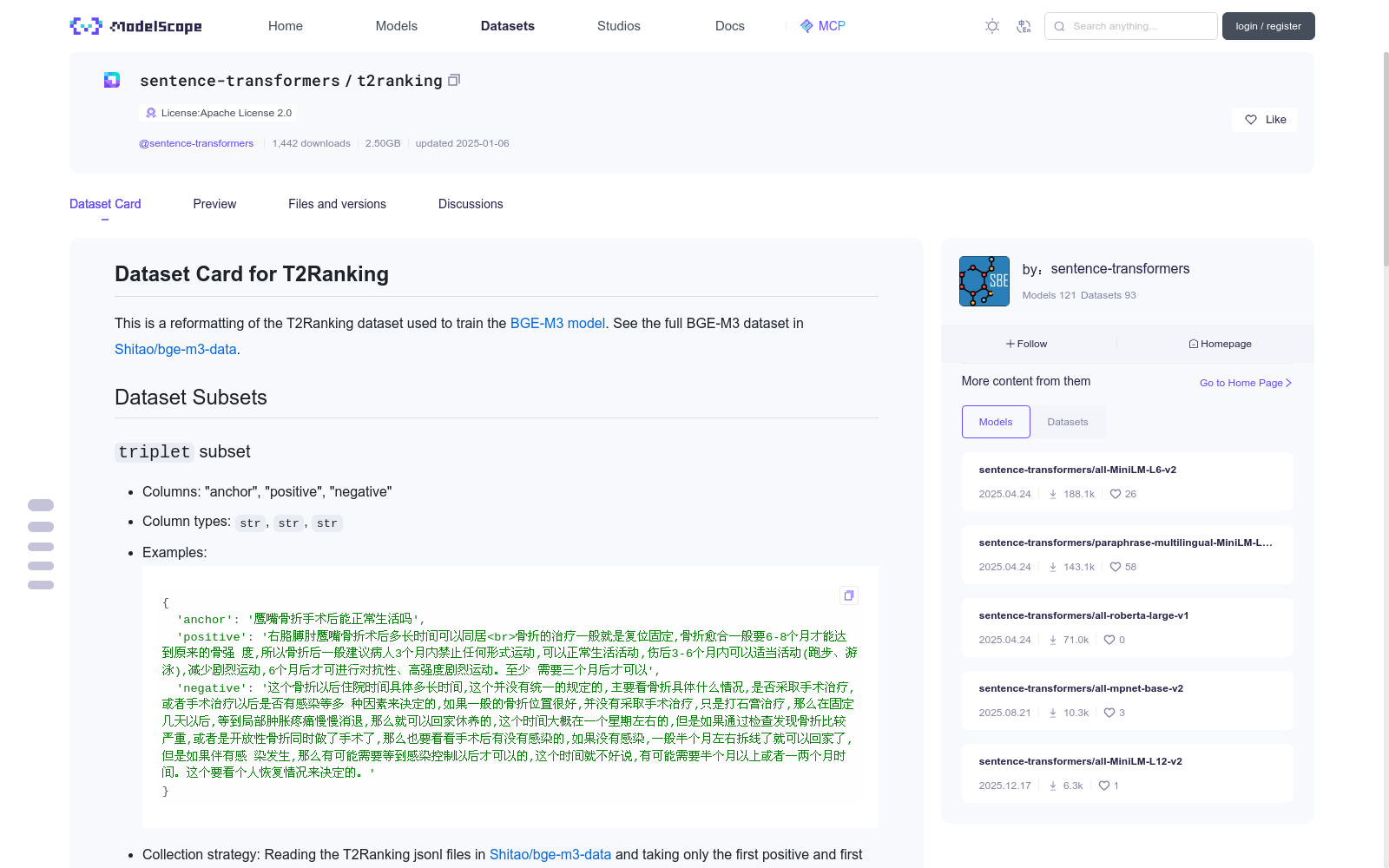This screenshot has height=868, width=1389.
Task: Focus the Search anything field
Action: 1130,26
